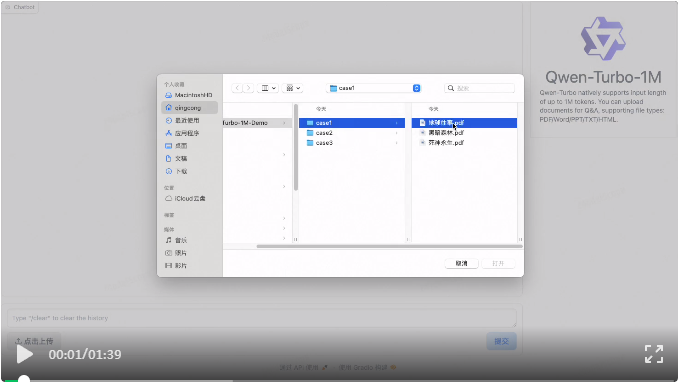Open fullscreen mode with the expand icon
Image resolution: width=679 pixels, height=382 pixels.
point(654,354)
